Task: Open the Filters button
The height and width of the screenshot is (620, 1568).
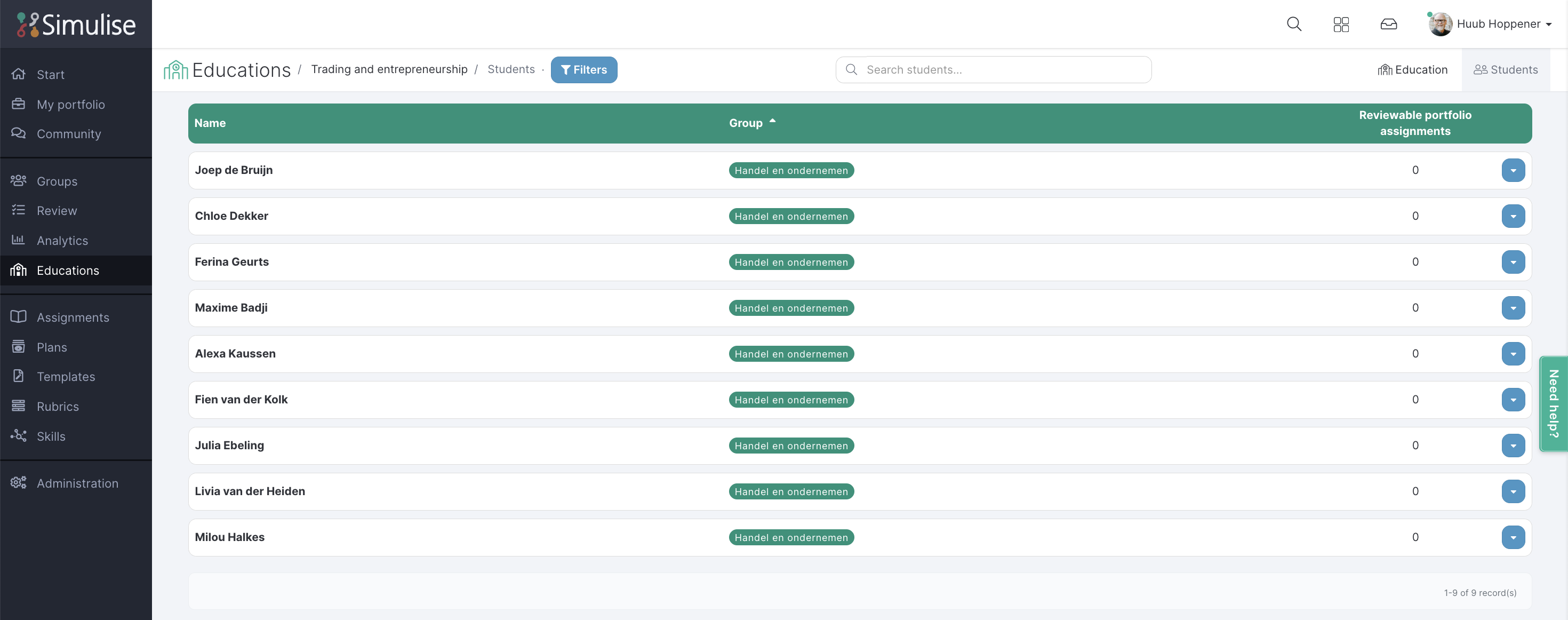Action: tap(584, 69)
